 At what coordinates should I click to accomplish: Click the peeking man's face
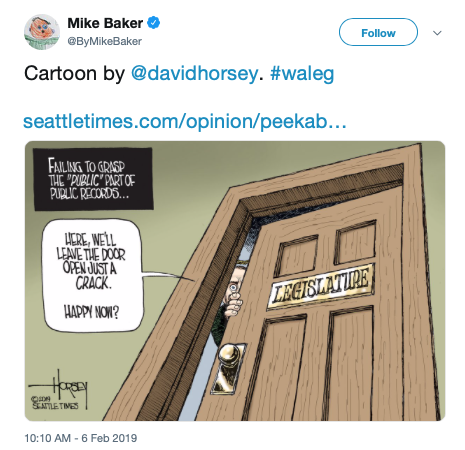[x=235, y=282]
